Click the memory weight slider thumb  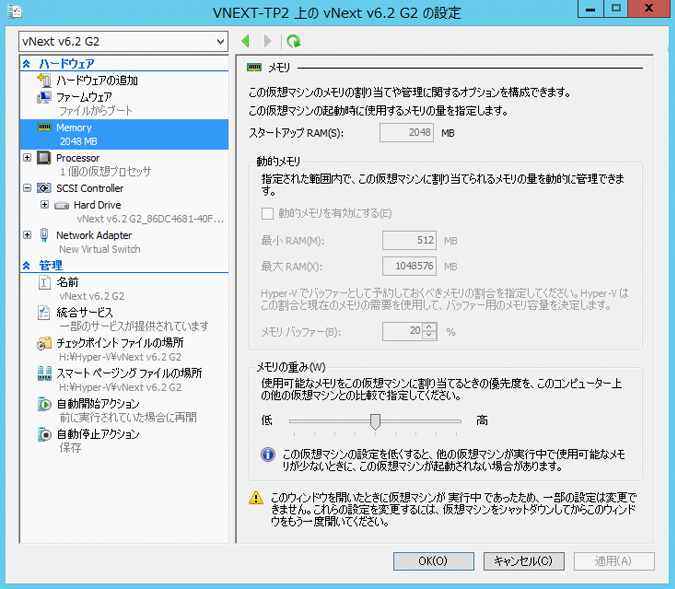click(375, 422)
